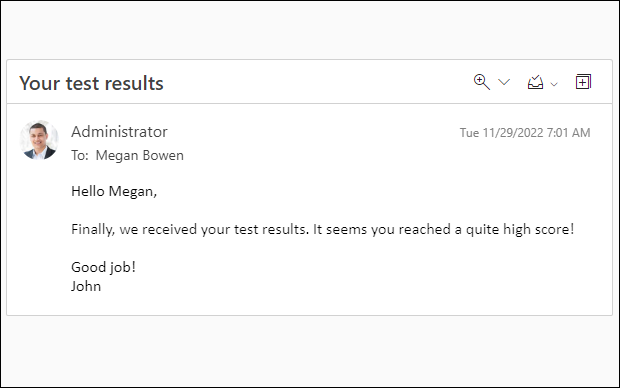Click the 'Hello Megan,' greeting line

coord(114,191)
